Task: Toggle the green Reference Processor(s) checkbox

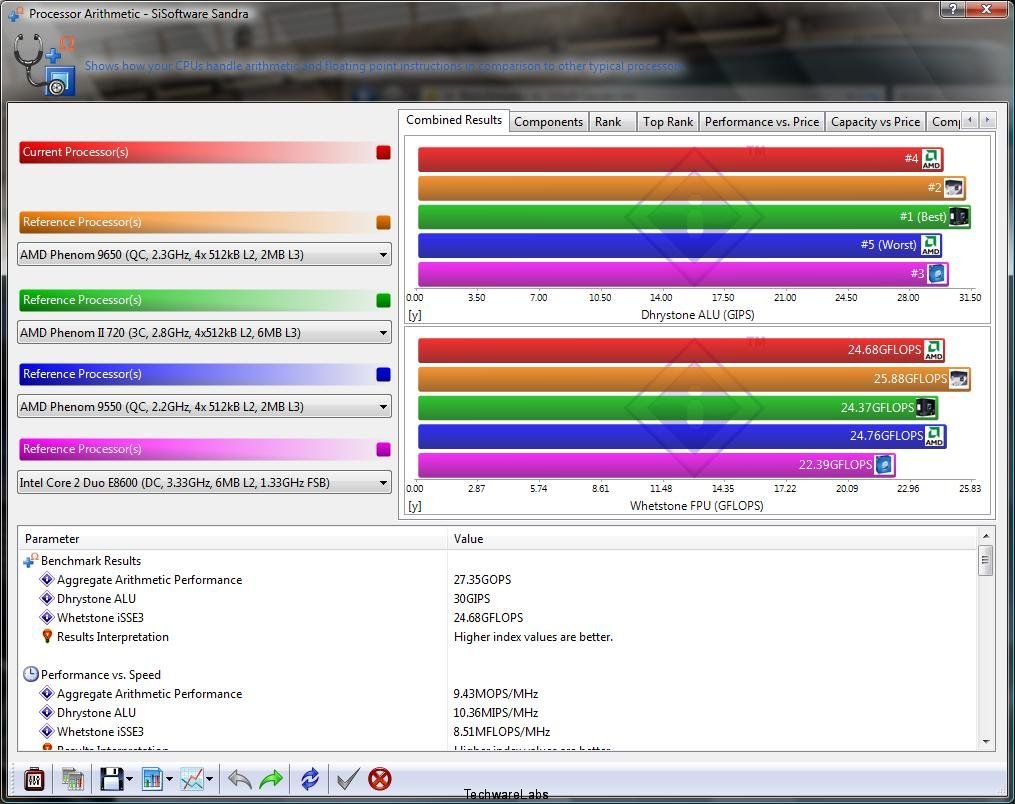Action: [x=383, y=300]
